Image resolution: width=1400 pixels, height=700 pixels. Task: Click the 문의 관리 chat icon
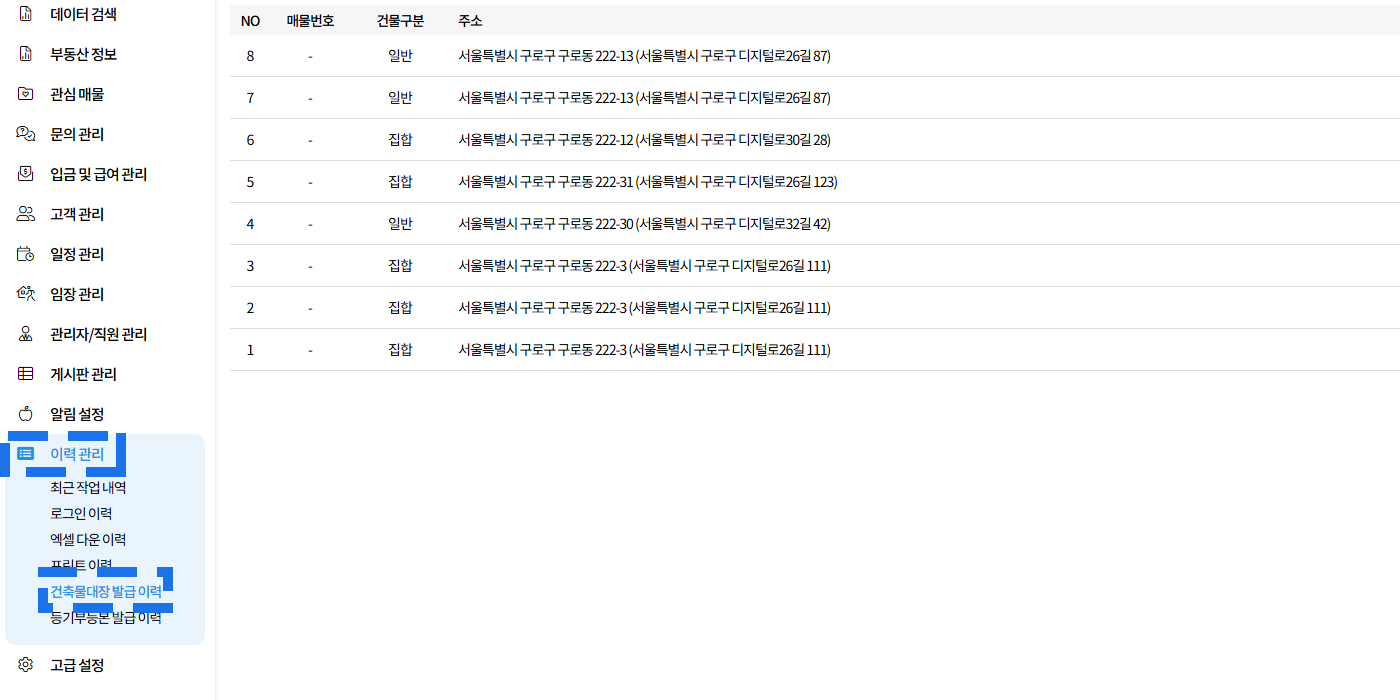26,134
